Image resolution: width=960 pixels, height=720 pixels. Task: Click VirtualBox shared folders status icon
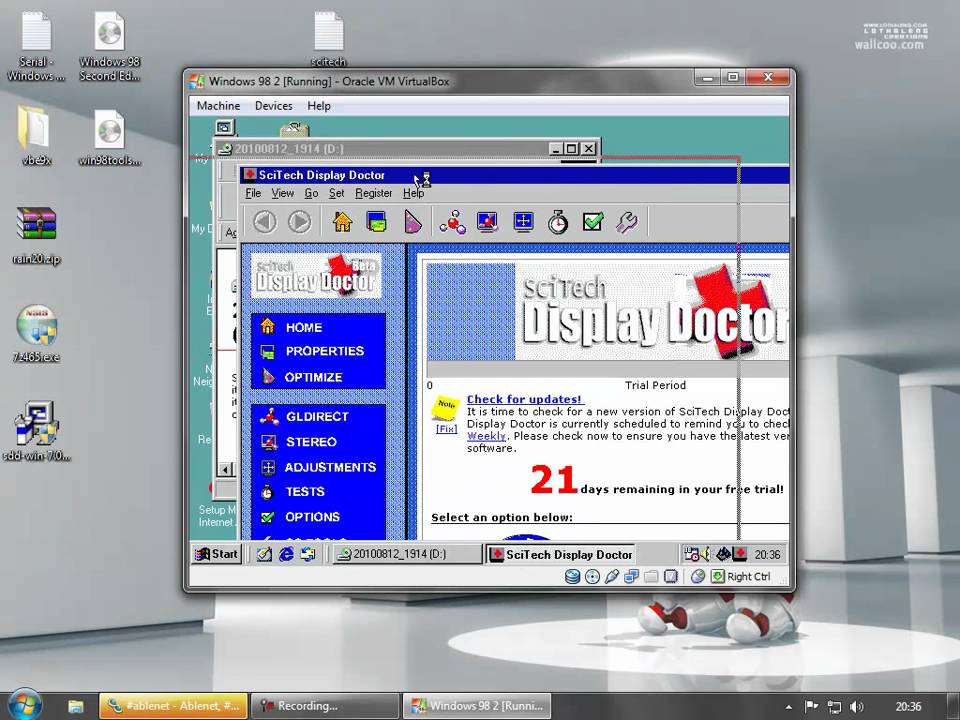click(x=651, y=577)
